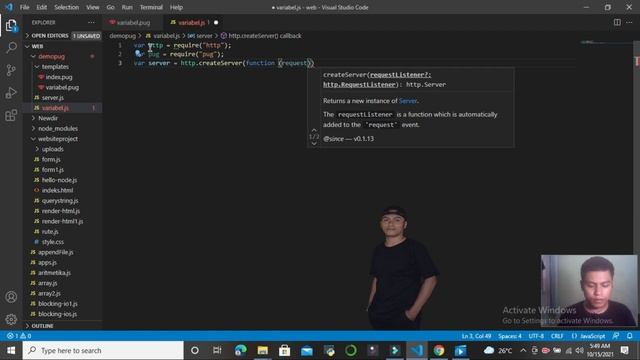Open the clock and date on taskbar
This screenshot has width=640, height=360.
click(x=600, y=350)
